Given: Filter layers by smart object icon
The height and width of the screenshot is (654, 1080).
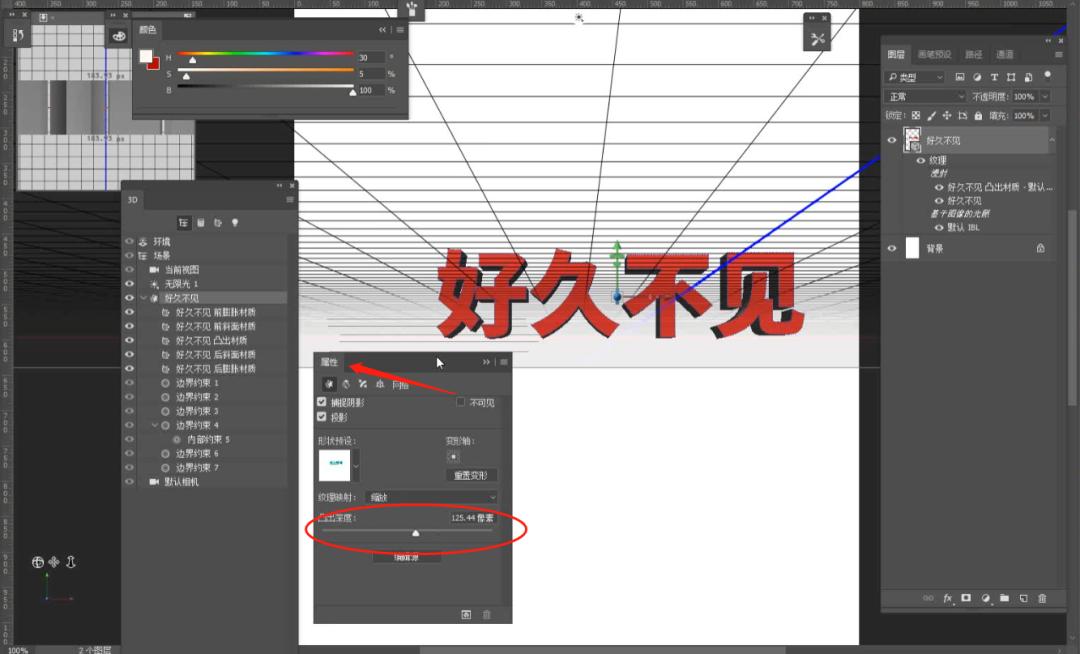Looking at the screenshot, I should [1028, 77].
